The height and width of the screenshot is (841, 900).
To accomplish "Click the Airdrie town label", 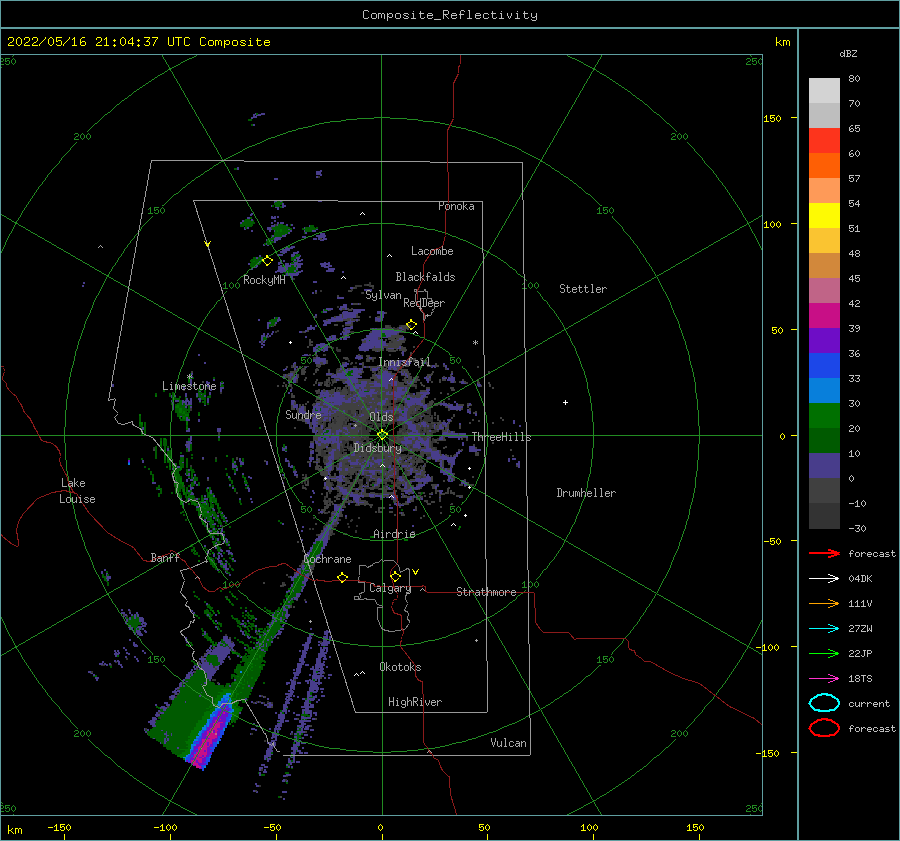I will pos(394,534).
